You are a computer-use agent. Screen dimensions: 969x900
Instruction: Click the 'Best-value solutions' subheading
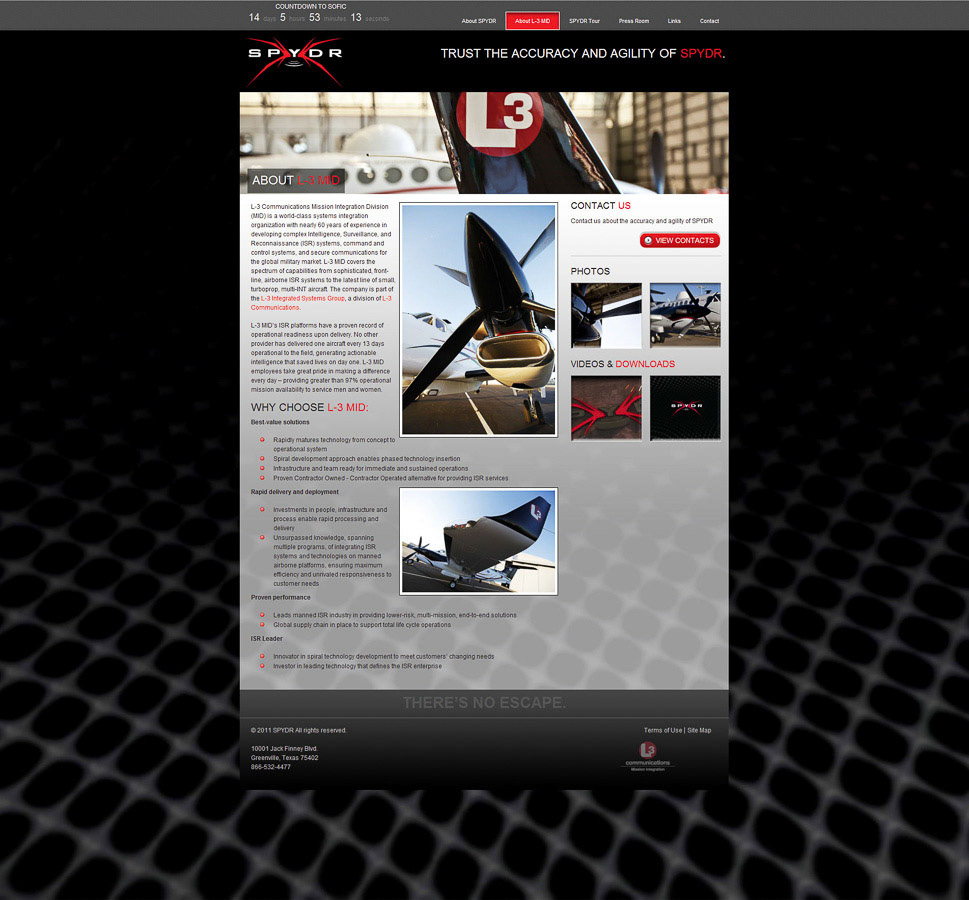point(280,422)
